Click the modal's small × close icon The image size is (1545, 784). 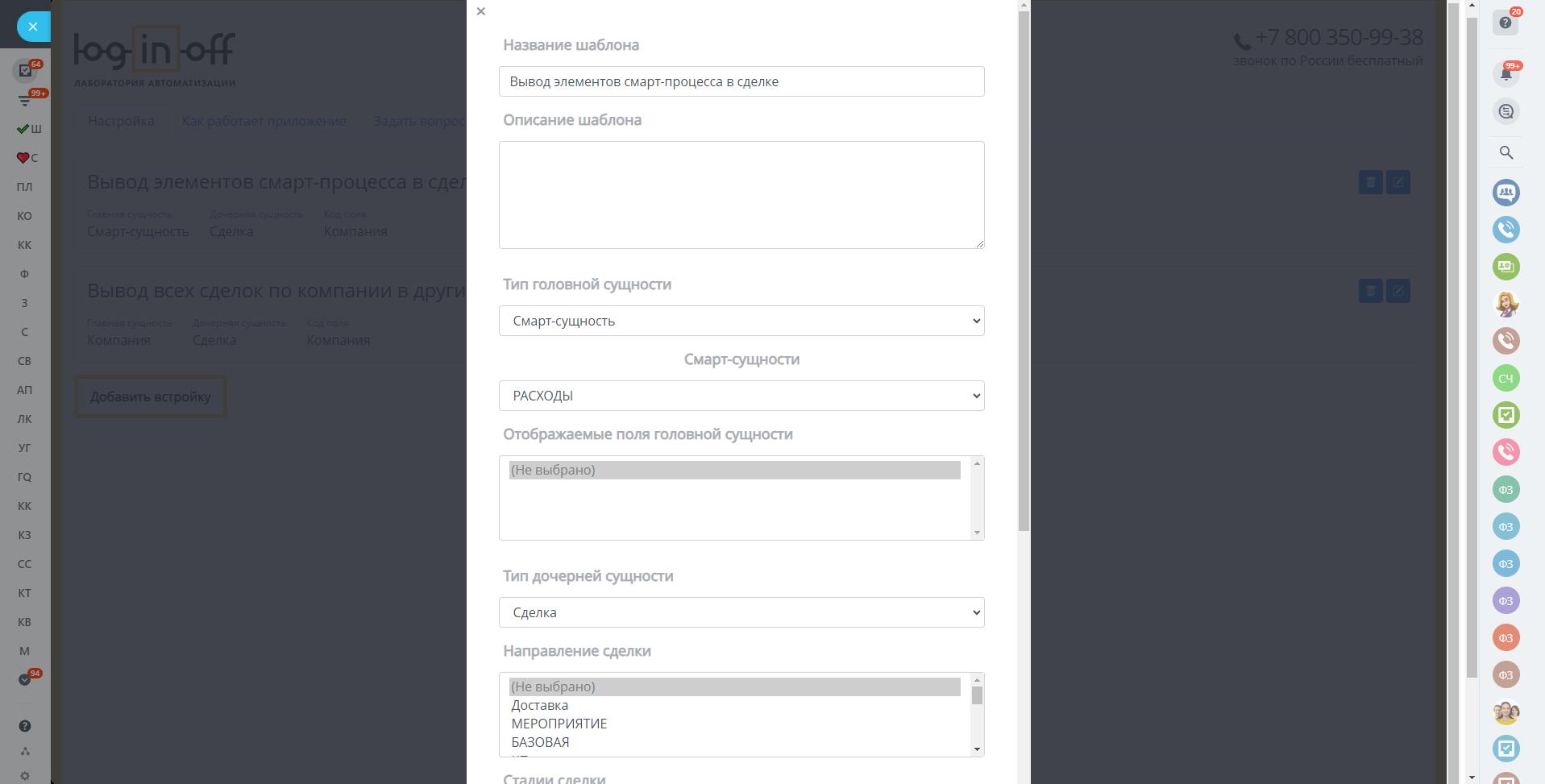[481, 11]
